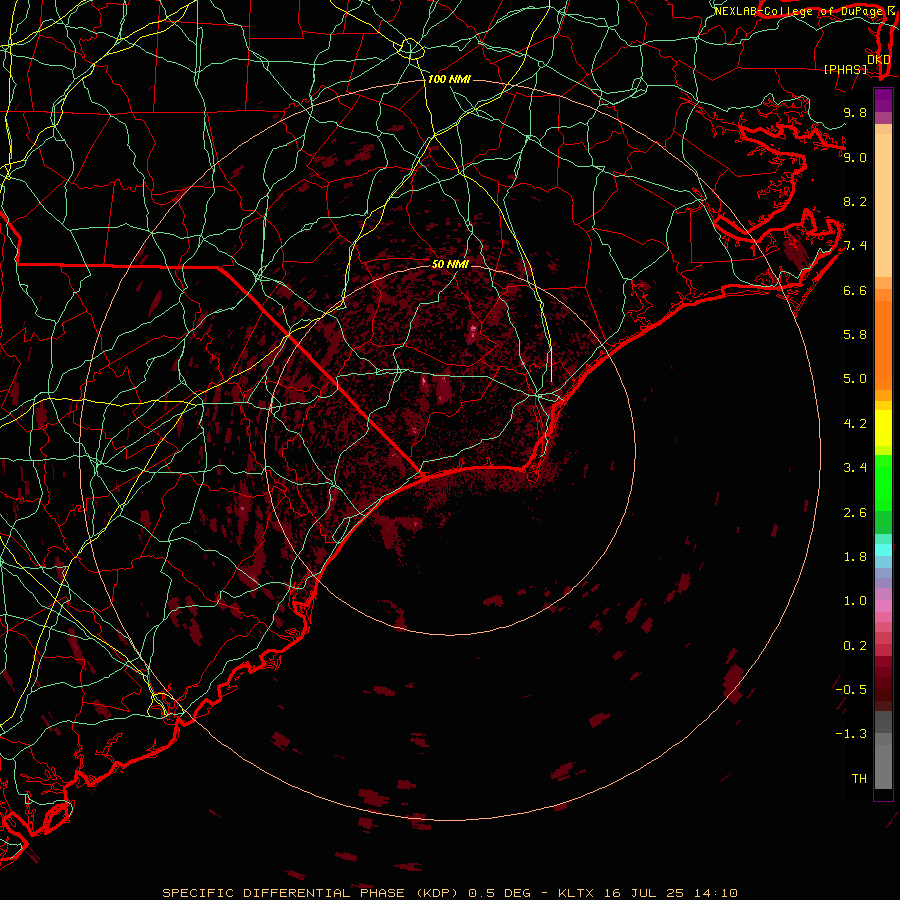Click the yellow segment of the color bar
The width and height of the screenshot is (900, 900).
click(x=883, y=428)
